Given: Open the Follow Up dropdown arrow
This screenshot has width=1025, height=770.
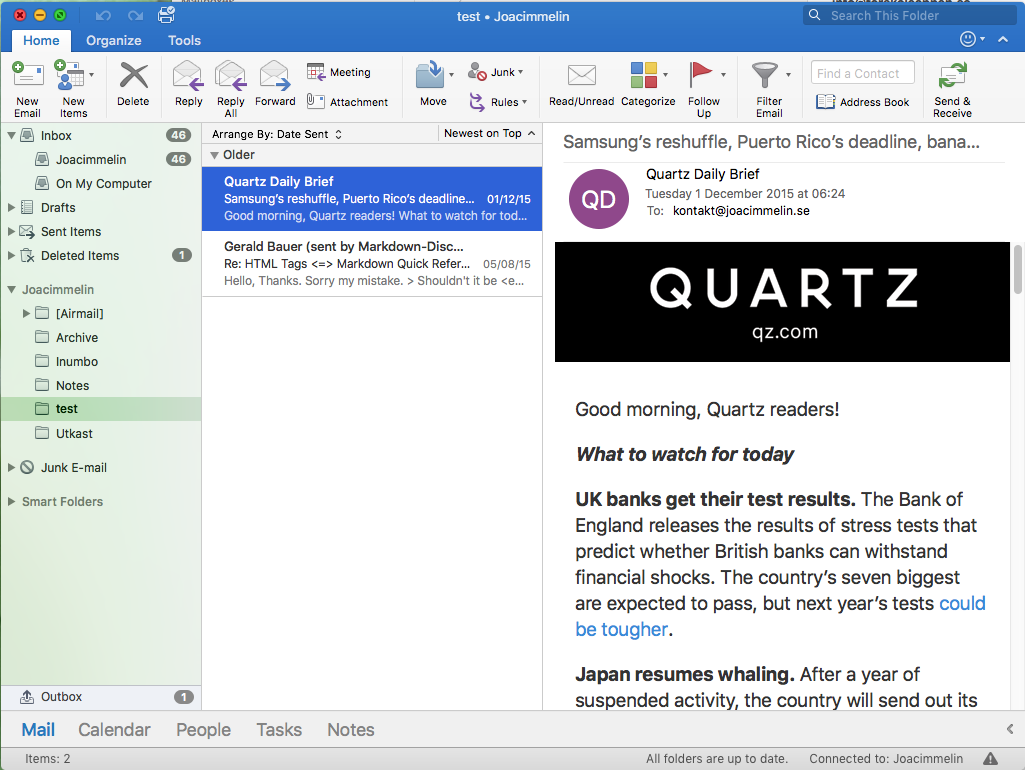Looking at the screenshot, I should click(x=723, y=75).
